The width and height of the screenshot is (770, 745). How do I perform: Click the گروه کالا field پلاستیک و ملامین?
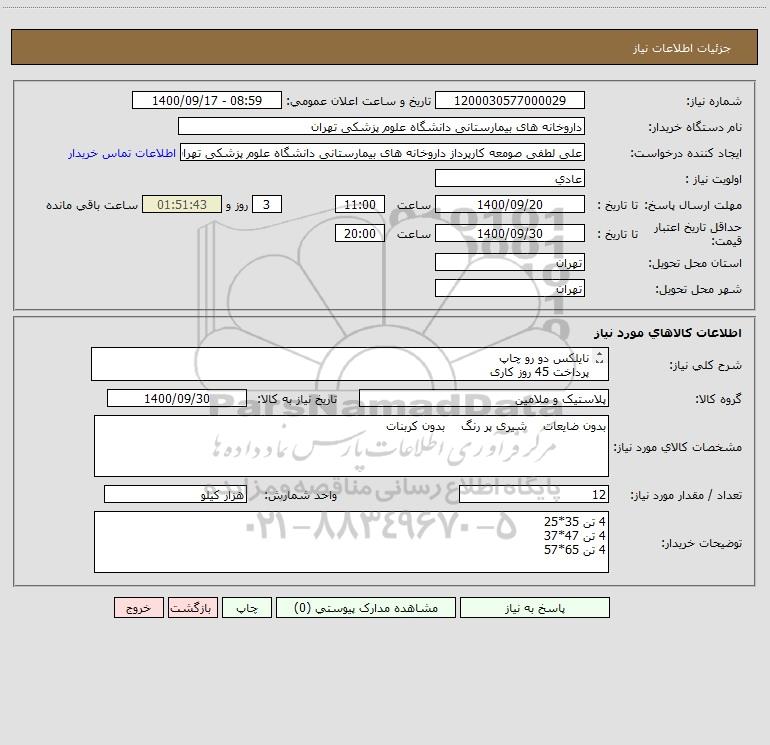(x=484, y=399)
